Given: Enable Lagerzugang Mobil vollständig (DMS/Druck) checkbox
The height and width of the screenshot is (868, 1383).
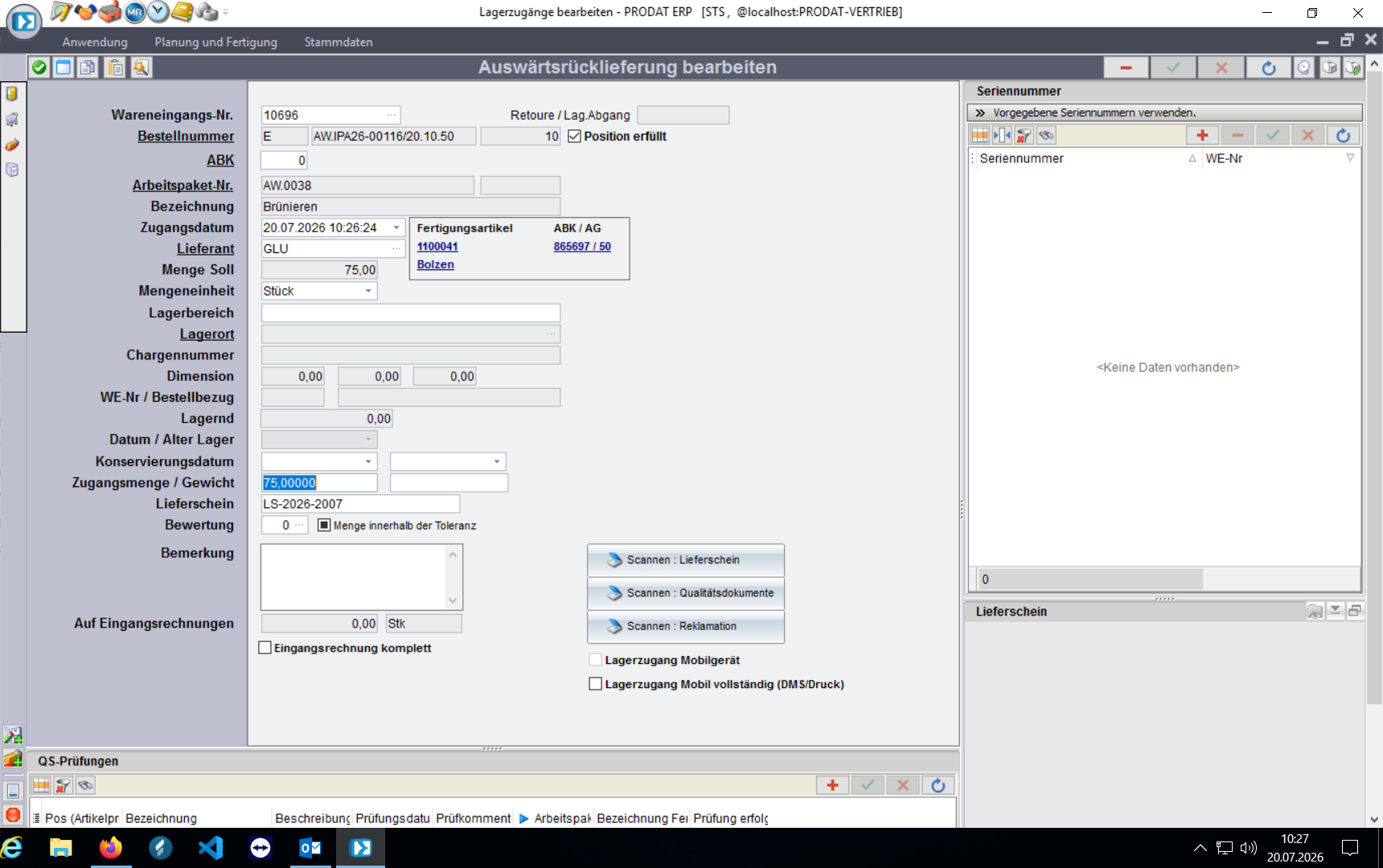Looking at the screenshot, I should coord(595,684).
